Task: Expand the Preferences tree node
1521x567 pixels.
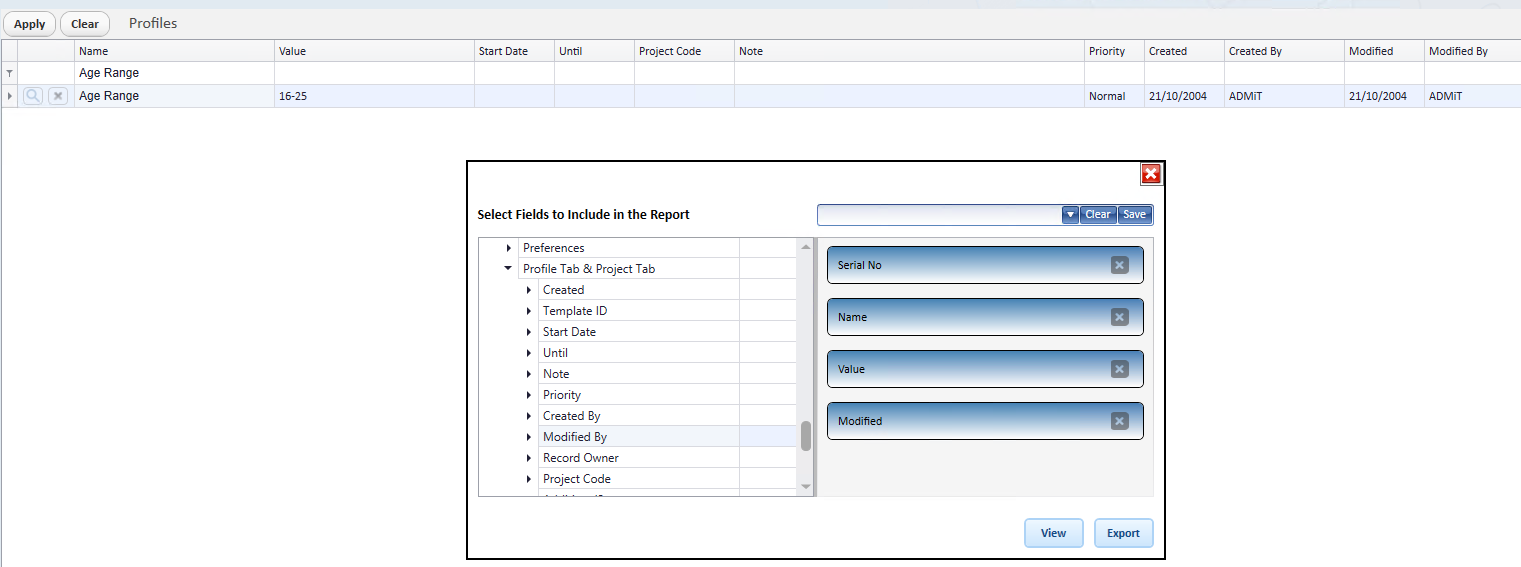Action: click(x=509, y=248)
